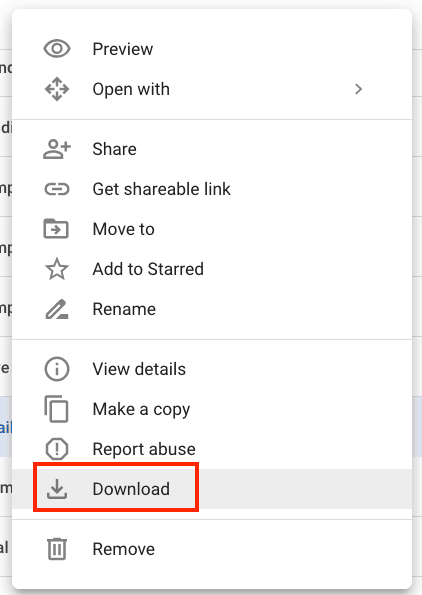Click the chain link icon
This screenshot has height=595, width=422.
coord(57,189)
